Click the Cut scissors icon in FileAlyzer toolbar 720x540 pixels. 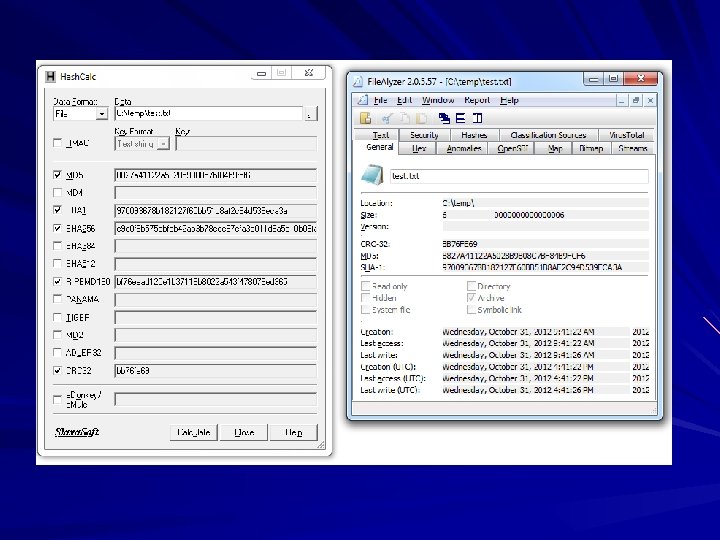point(387,118)
